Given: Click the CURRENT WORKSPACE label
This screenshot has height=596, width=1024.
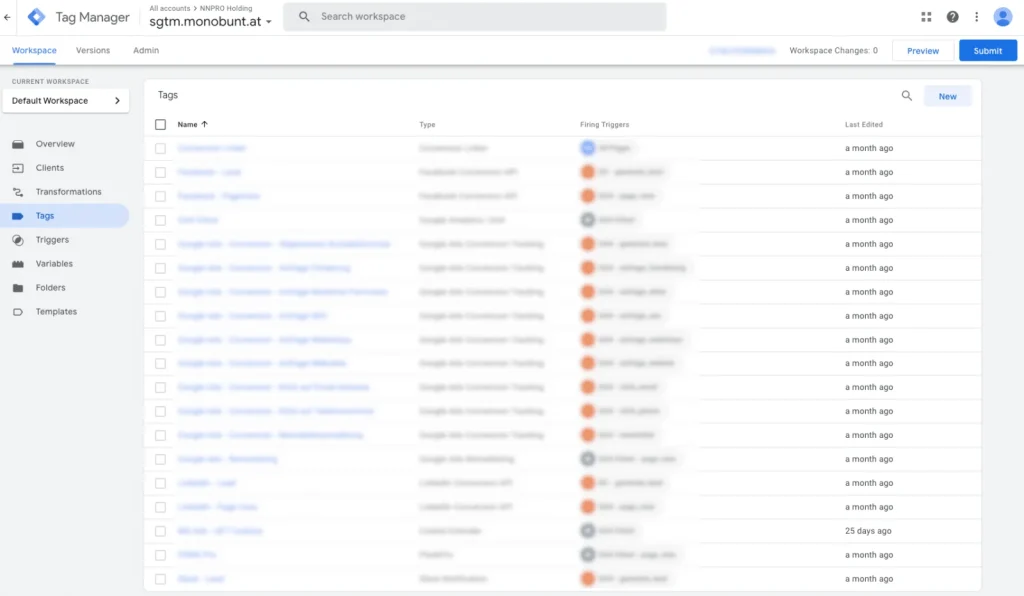Looking at the screenshot, I should 50,82.
